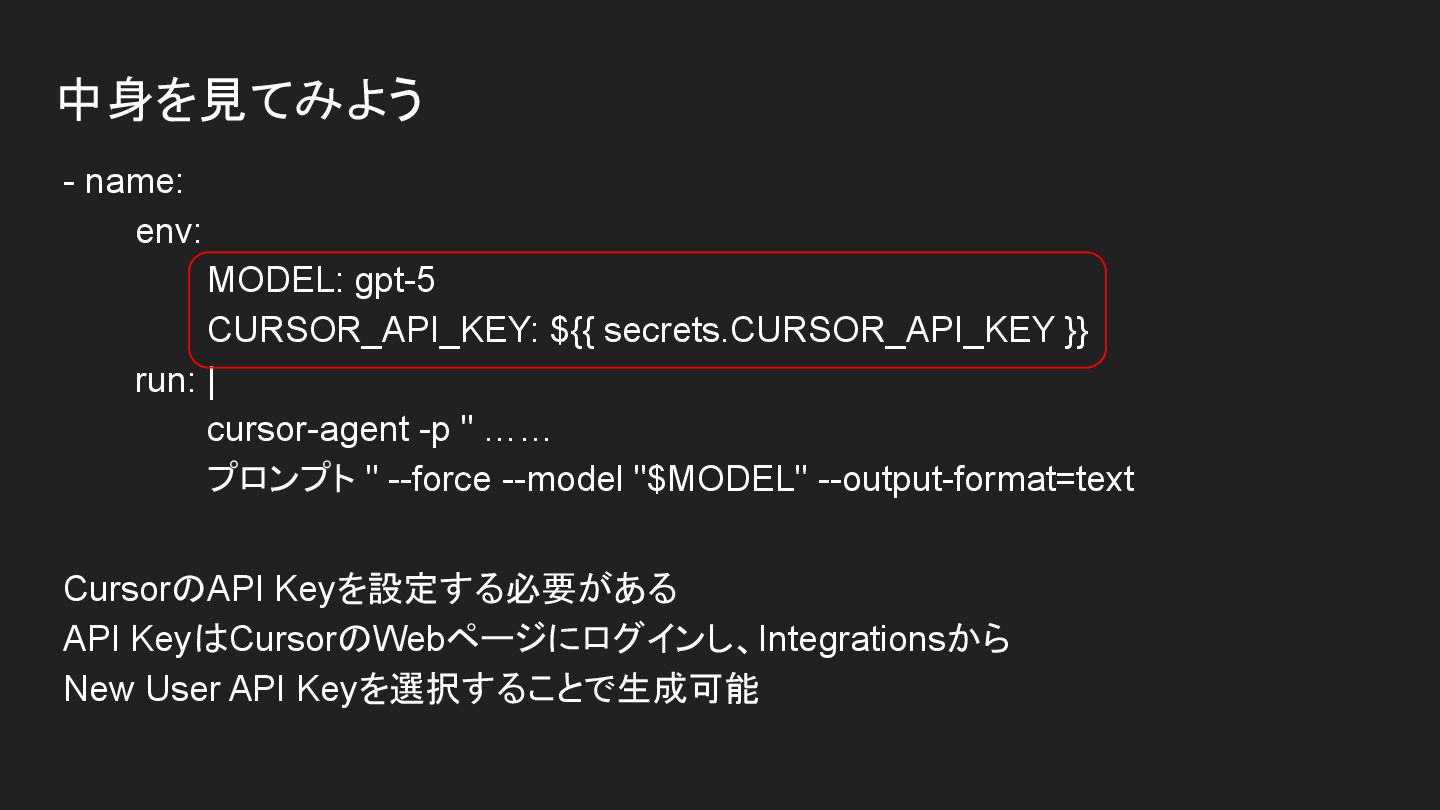Select the "env:" keyword
This screenshot has height=810, width=1440.
click(168, 232)
